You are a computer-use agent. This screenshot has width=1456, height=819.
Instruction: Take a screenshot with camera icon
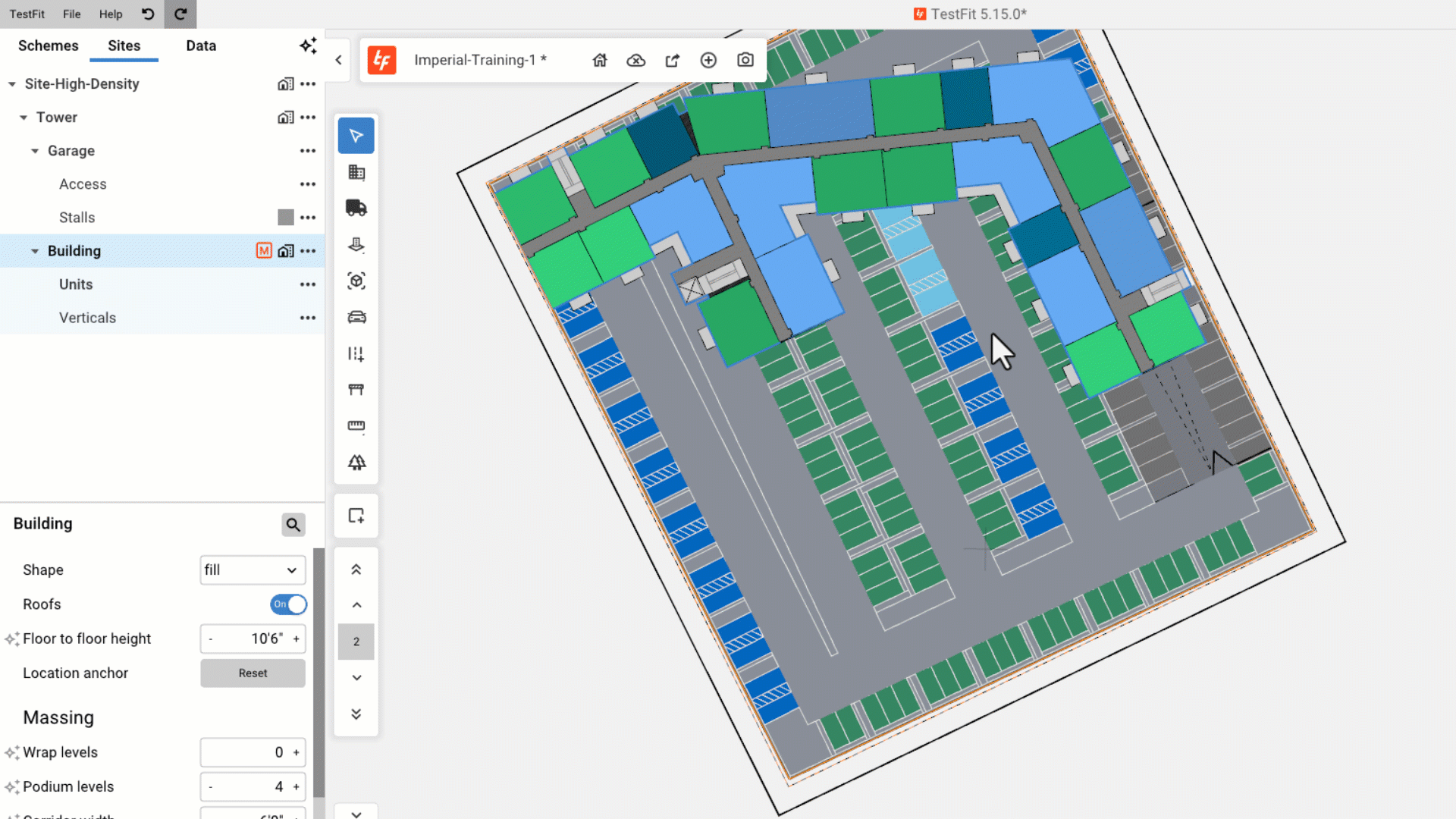[745, 60]
